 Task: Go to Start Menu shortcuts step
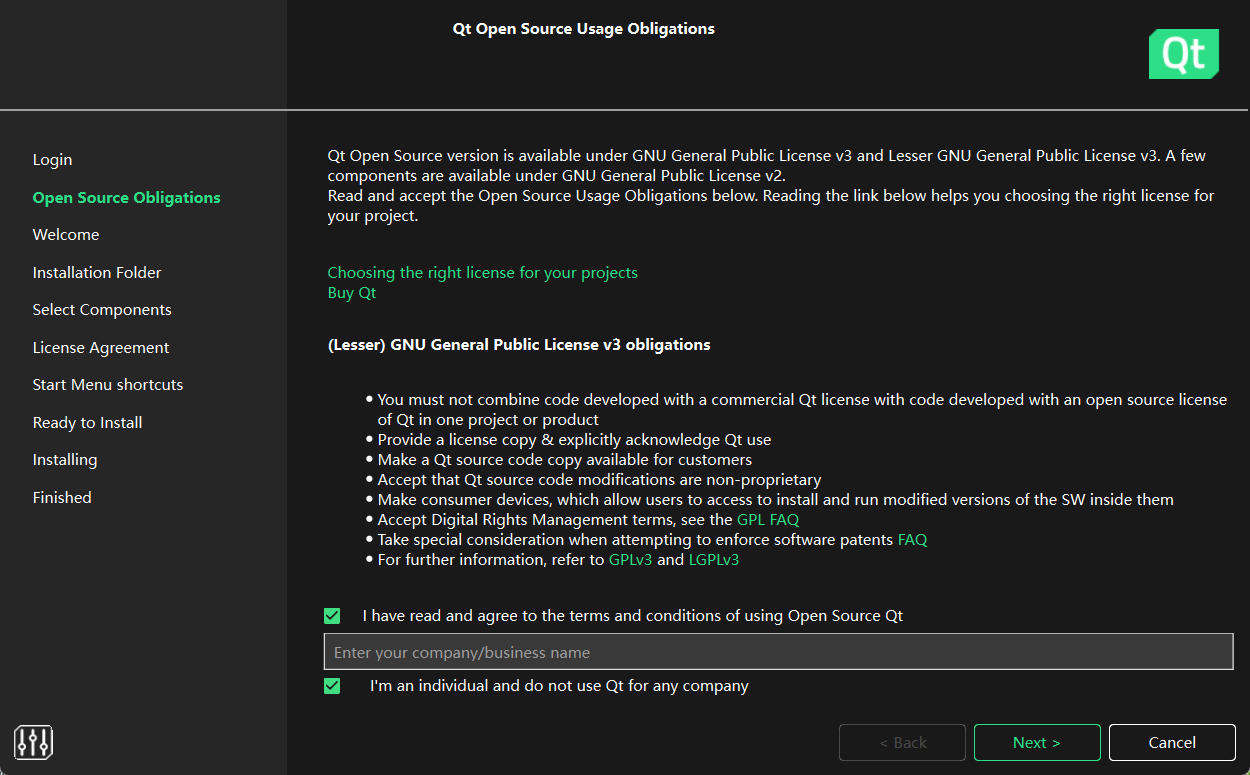pyautogui.click(x=108, y=385)
